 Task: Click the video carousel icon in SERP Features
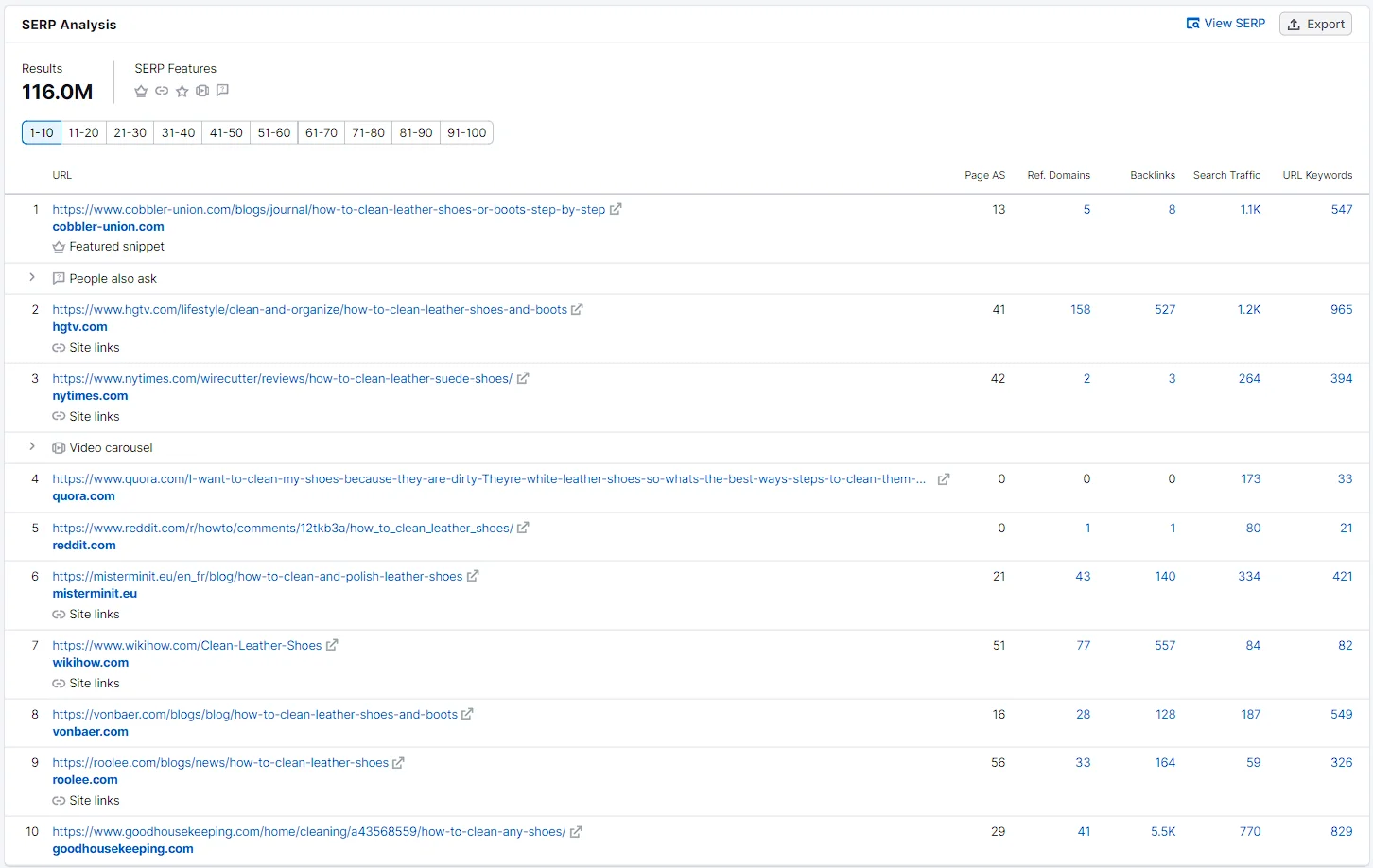pos(202,91)
